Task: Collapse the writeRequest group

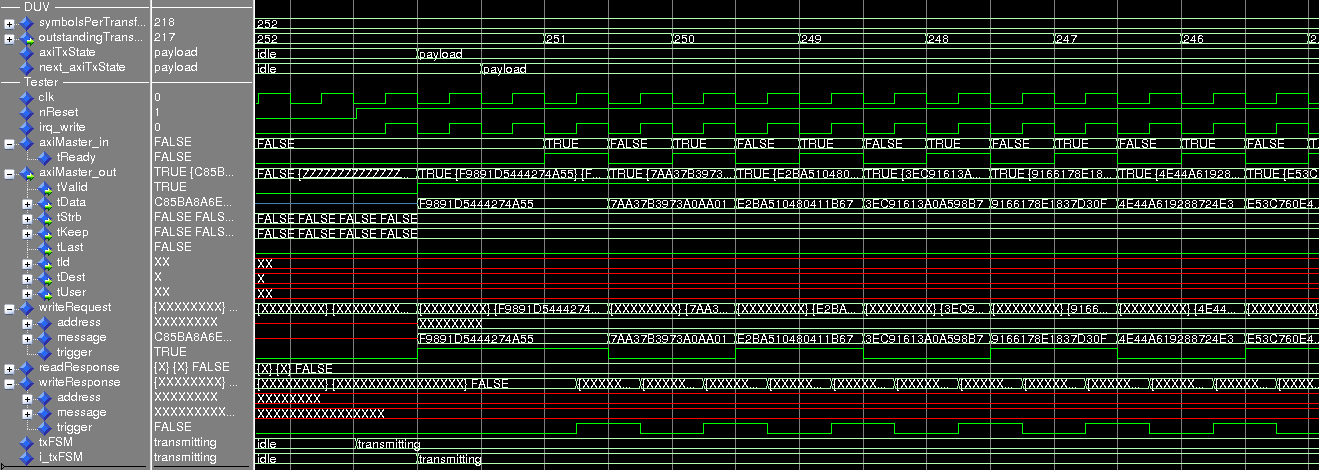Action: [9, 307]
